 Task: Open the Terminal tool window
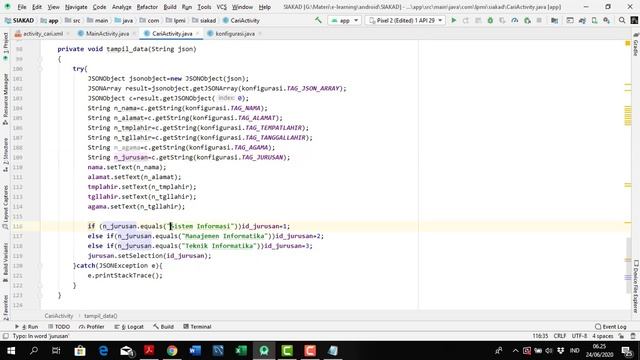click(197, 327)
